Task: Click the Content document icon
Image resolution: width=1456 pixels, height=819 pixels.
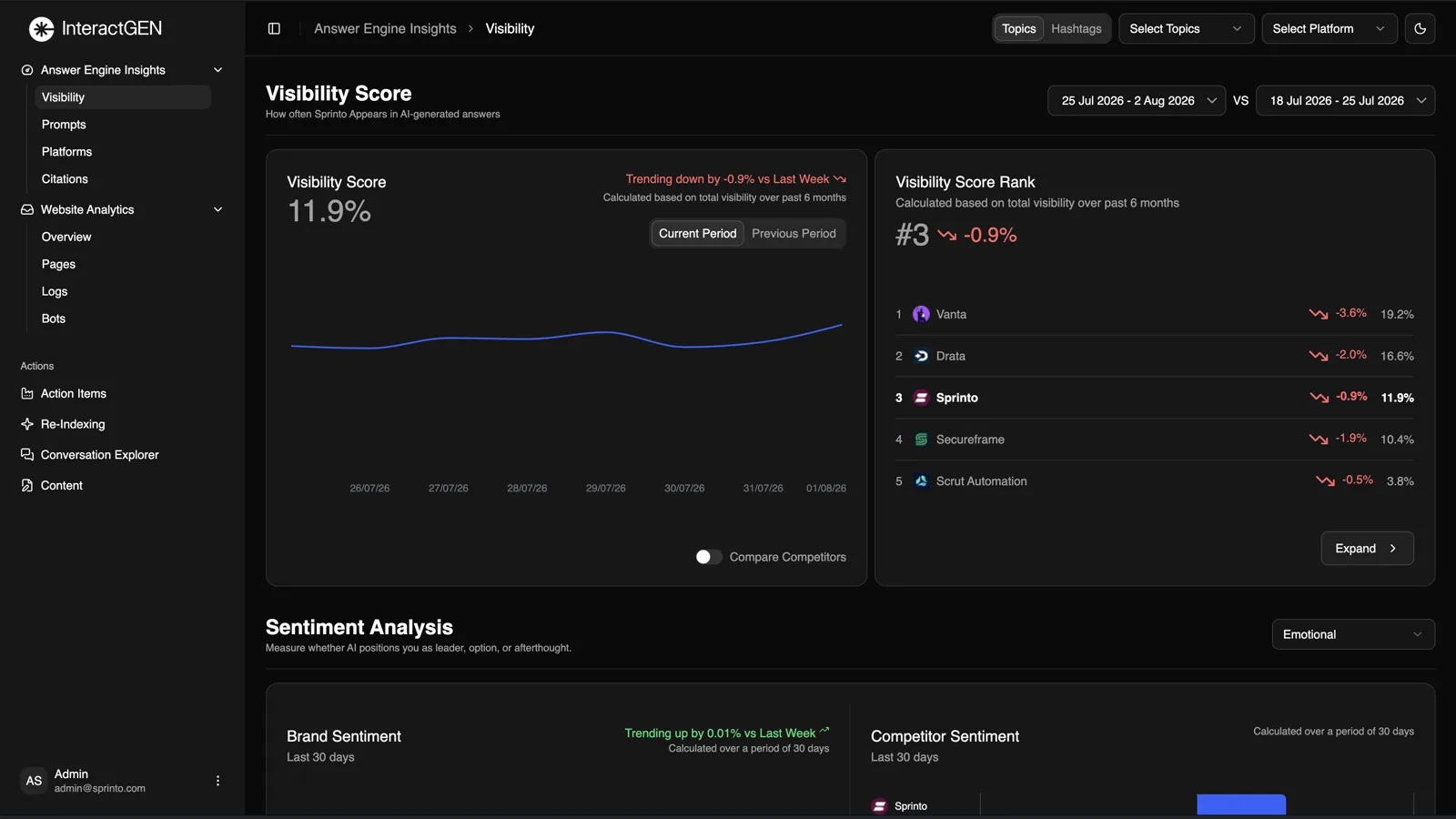Action: [27, 486]
